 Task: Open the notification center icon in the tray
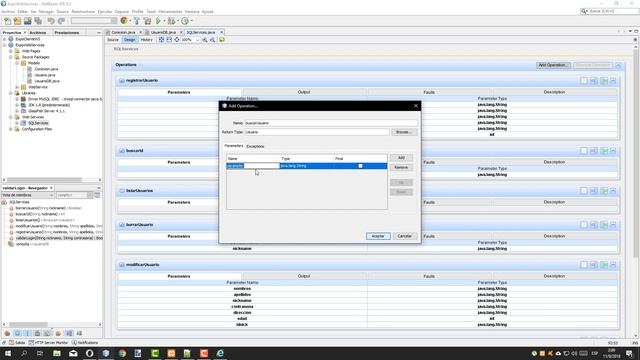click(629, 353)
